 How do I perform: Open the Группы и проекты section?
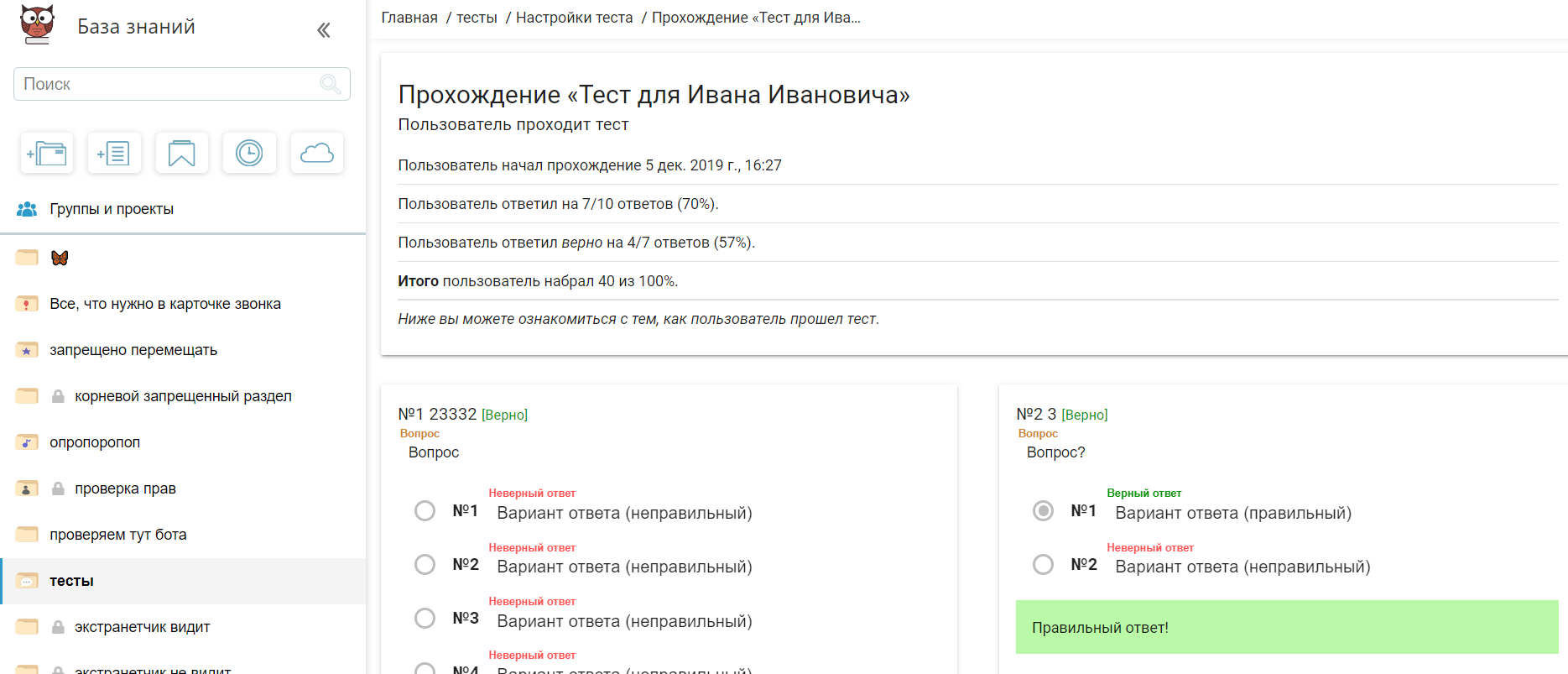pyautogui.click(x=112, y=209)
